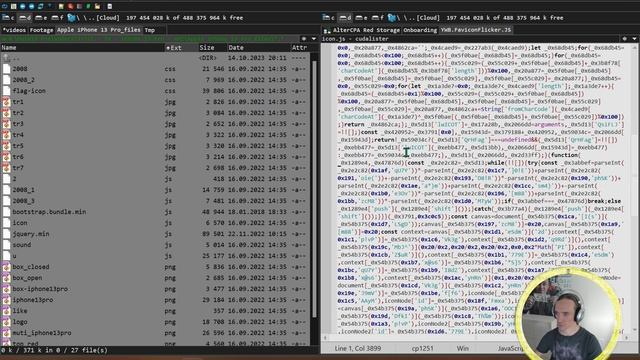
Task: Sort files by the Date column
Action: (258, 48)
